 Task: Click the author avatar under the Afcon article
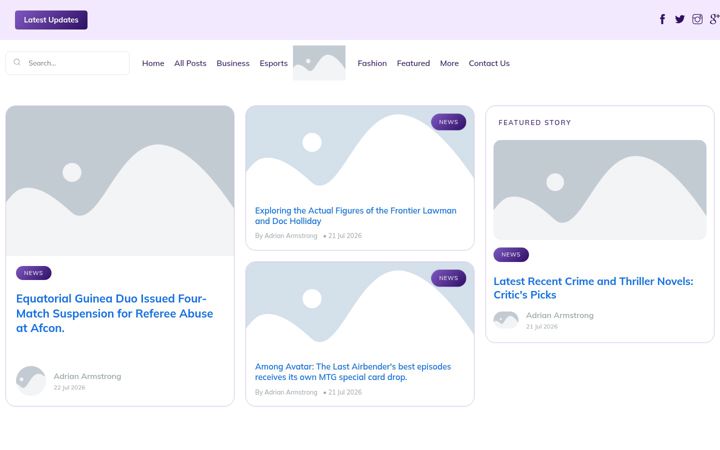coord(31,381)
